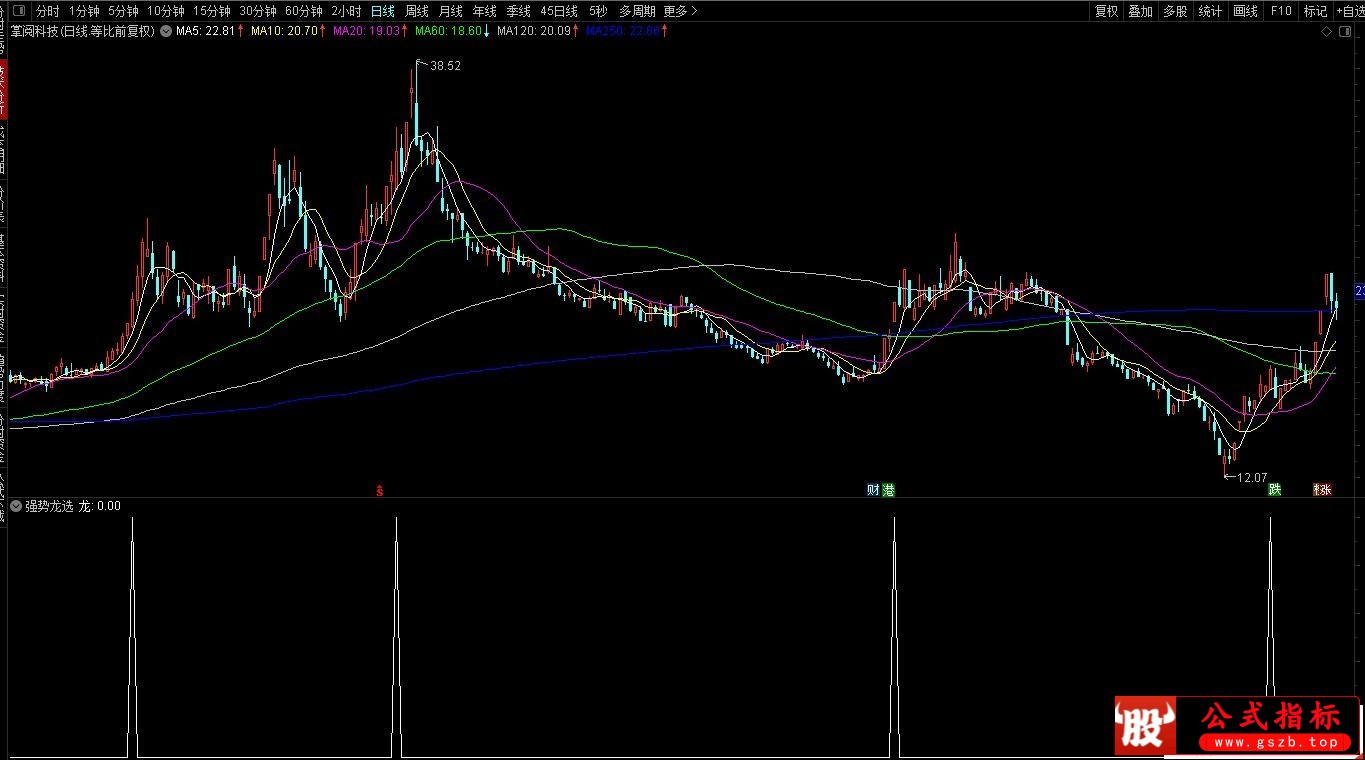Switch to 年线 yearly chart
Image resolution: width=1365 pixels, height=760 pixels.
tap(484, 11)
